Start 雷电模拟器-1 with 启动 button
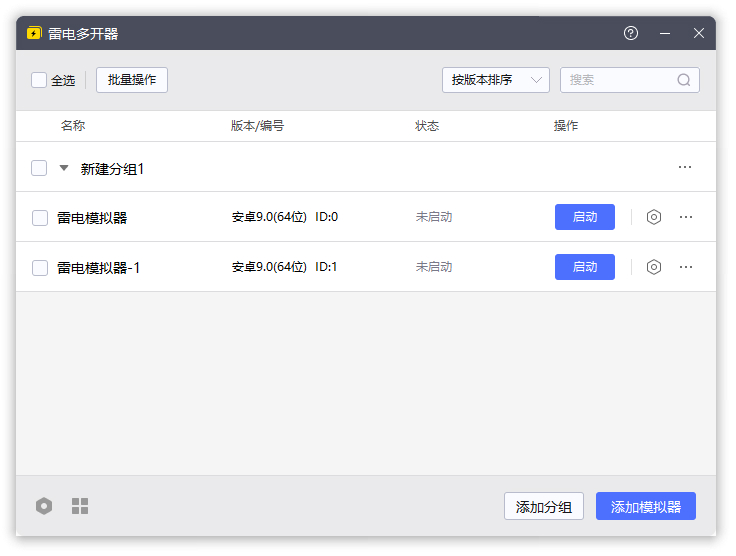This screenshot has width=736, height=556. (x=585, y=267)
